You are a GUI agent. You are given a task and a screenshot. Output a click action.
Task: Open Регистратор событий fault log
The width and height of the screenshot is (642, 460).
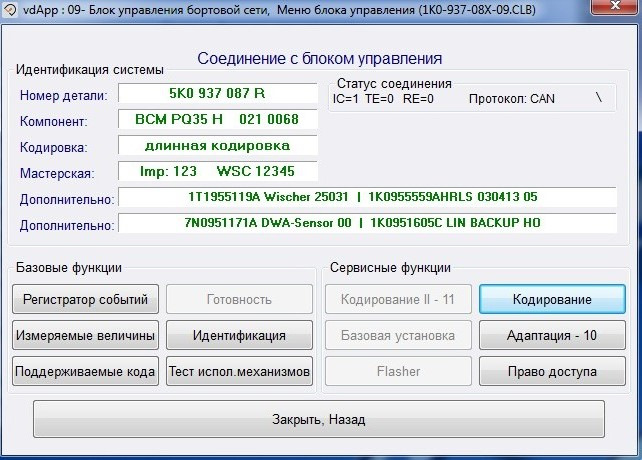[85, 299]
